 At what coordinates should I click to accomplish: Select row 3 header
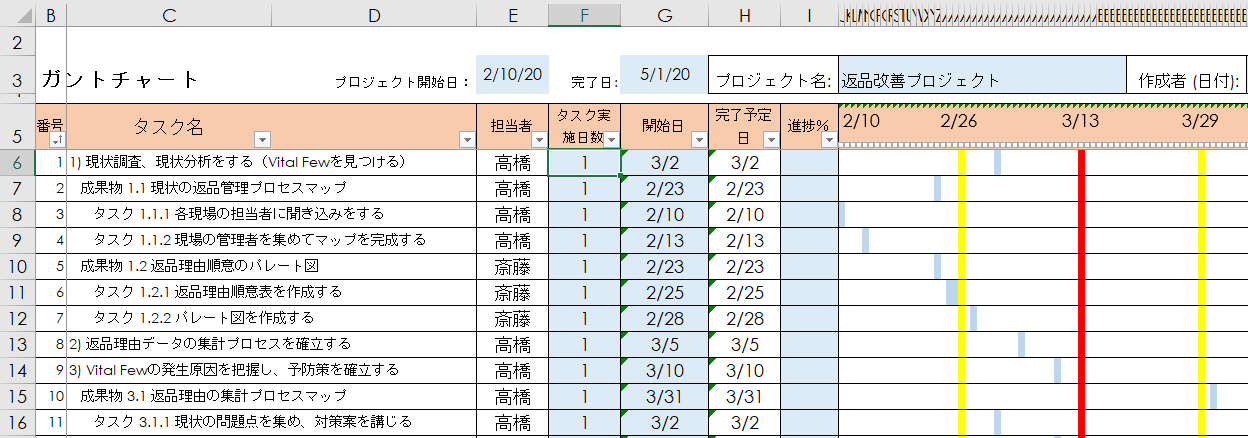point(17,79)
